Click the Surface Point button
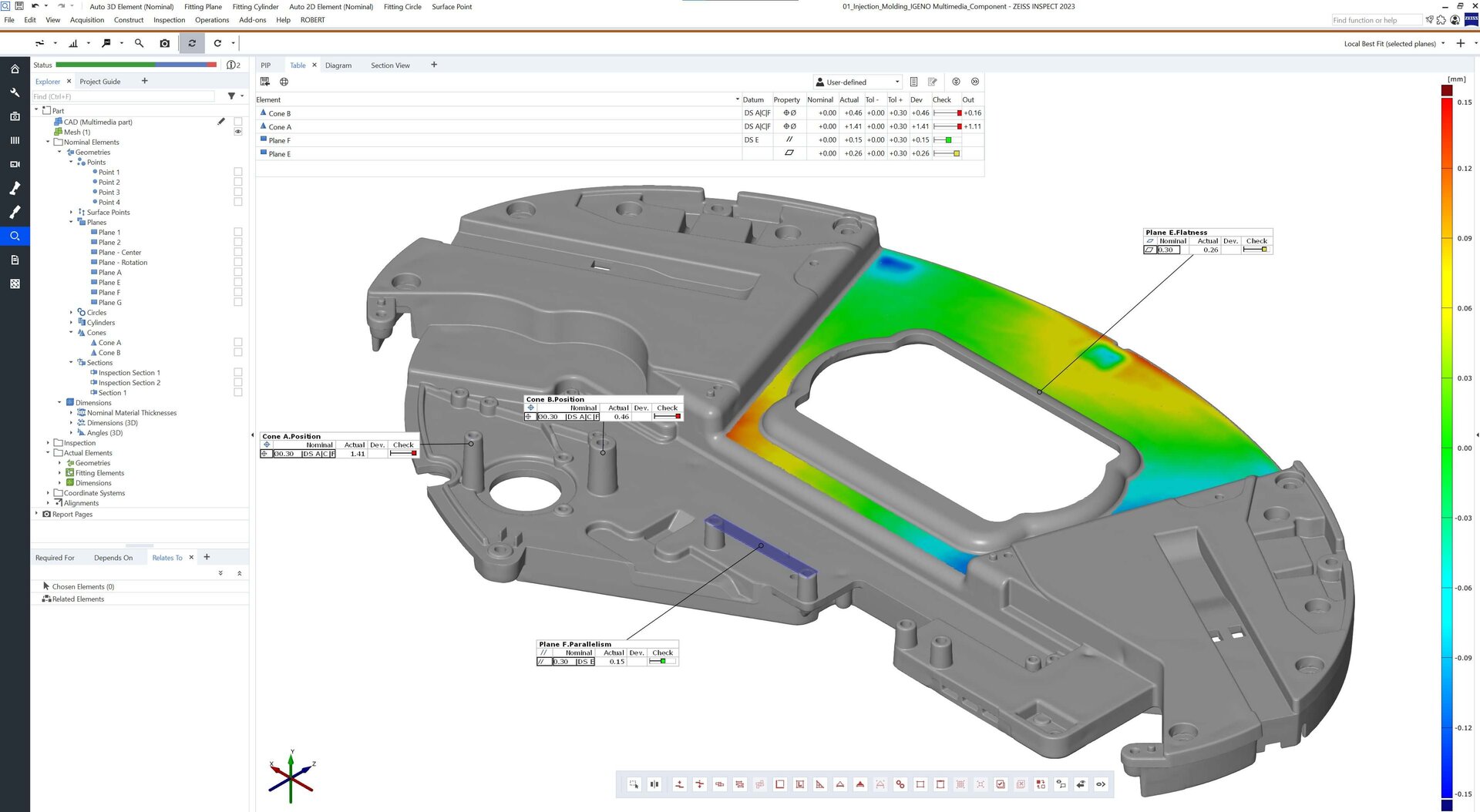1480x812 pixels. [x=452, y=7]
